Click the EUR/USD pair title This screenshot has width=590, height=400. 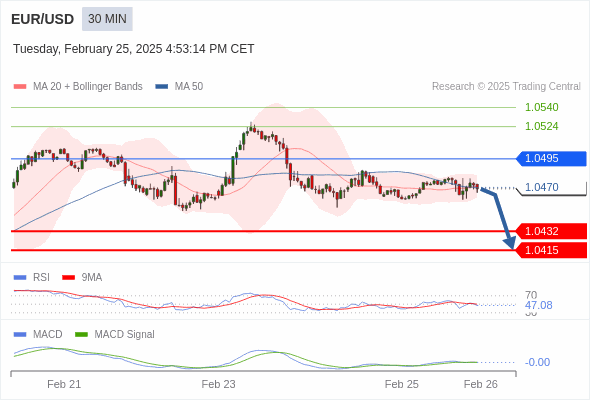pos(43,19)
